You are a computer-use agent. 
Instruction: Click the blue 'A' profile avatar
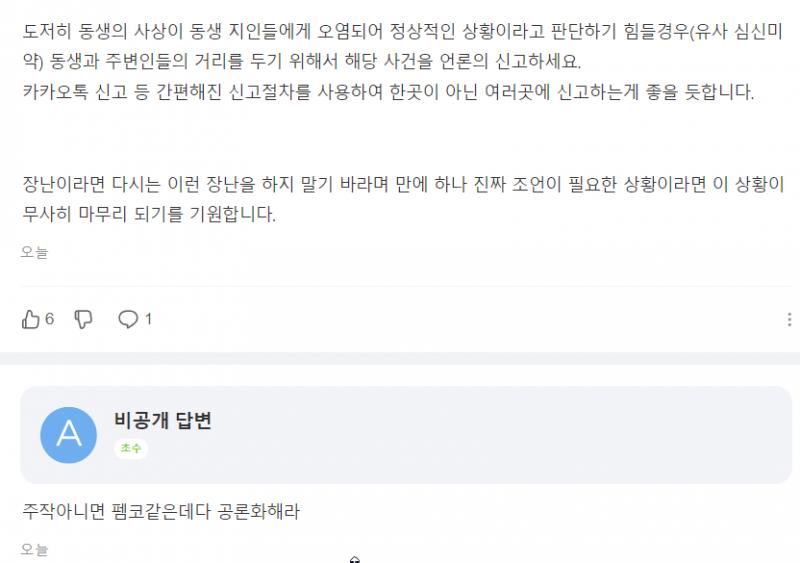click(68, 434)
